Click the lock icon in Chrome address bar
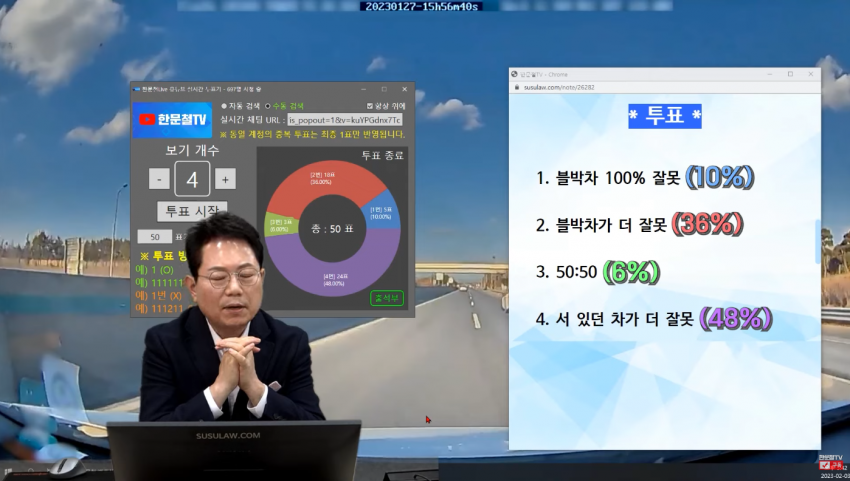Image resolution: width=850 pixels, height=481 pixels. (517, 87)
